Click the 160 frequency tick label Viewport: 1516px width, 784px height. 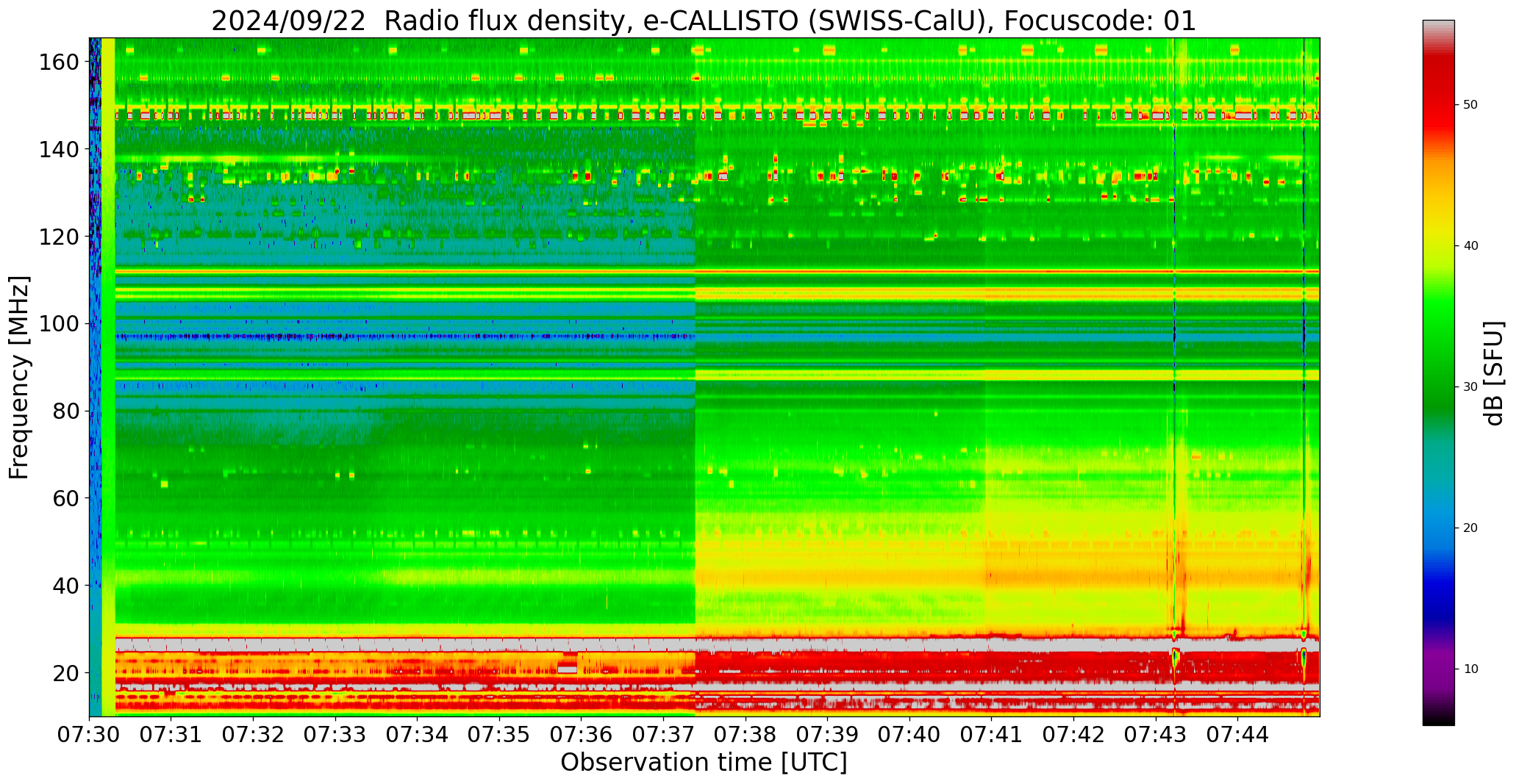tap(57, 62)
